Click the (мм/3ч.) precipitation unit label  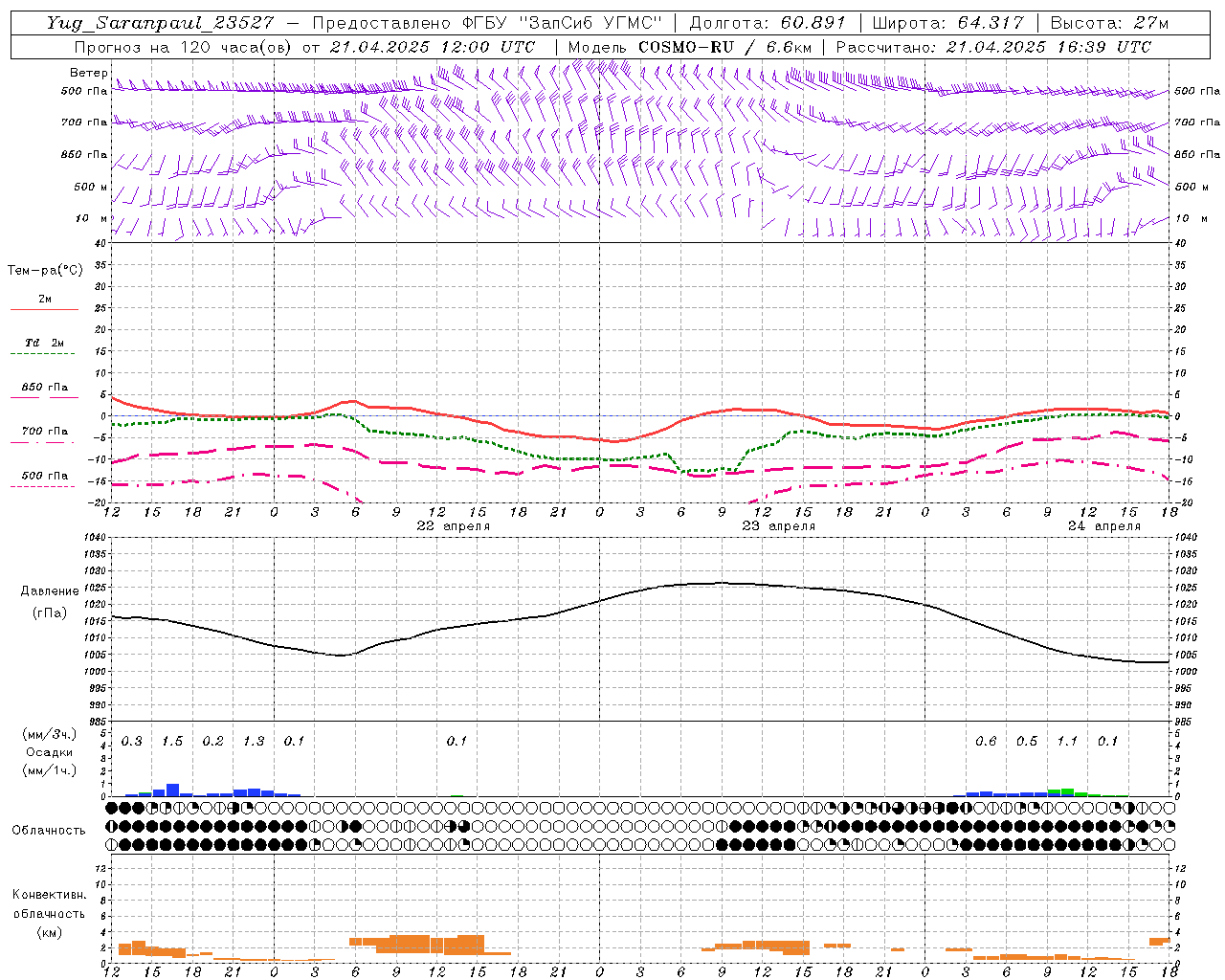point(50,735)
